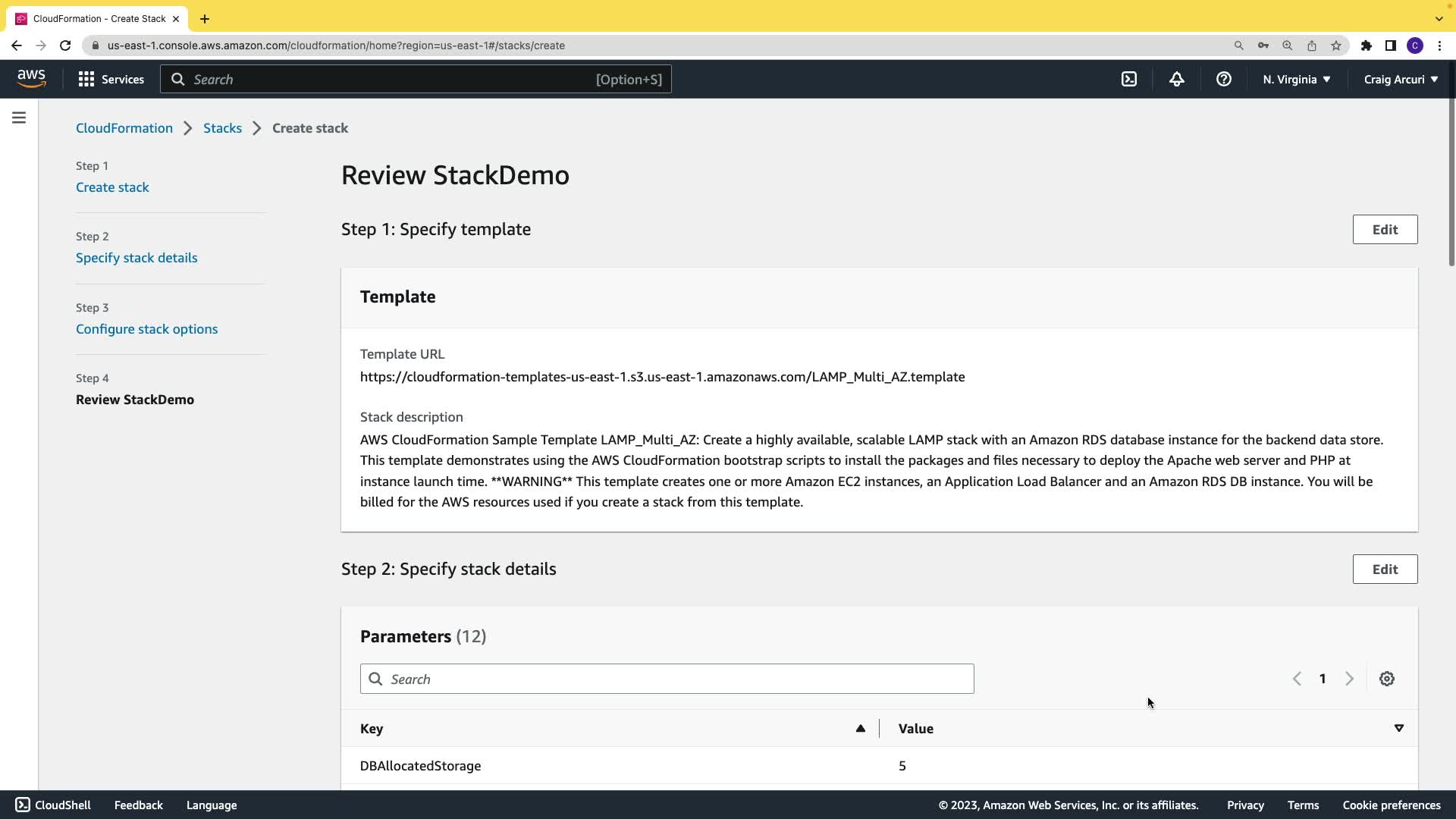
Task: Open the side navigation hamburger menu
Action: pos(19,118)
